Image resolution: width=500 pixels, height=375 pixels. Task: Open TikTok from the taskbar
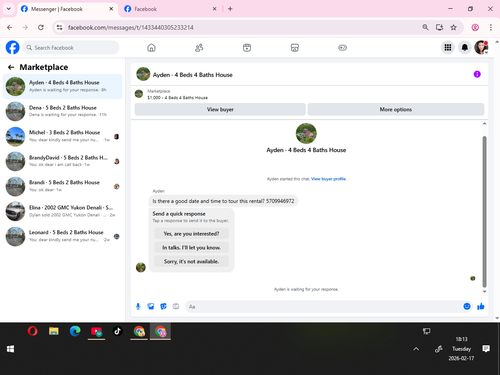[x=117, y=331]
